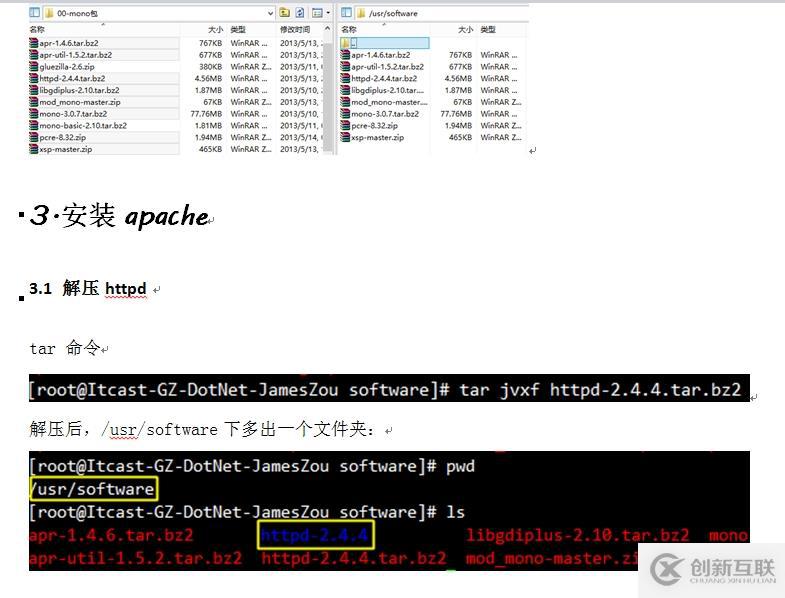785x598 pixels.
Task: Click archive icon of xsp-master.zip in left pane
Action: coord(34,149)
